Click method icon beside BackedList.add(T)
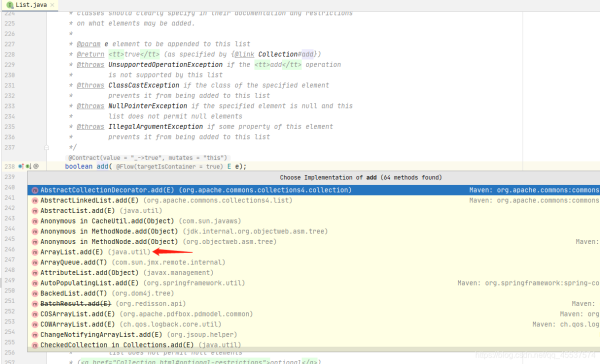This screenshot has height=364, width=600. tap(35, 294)
